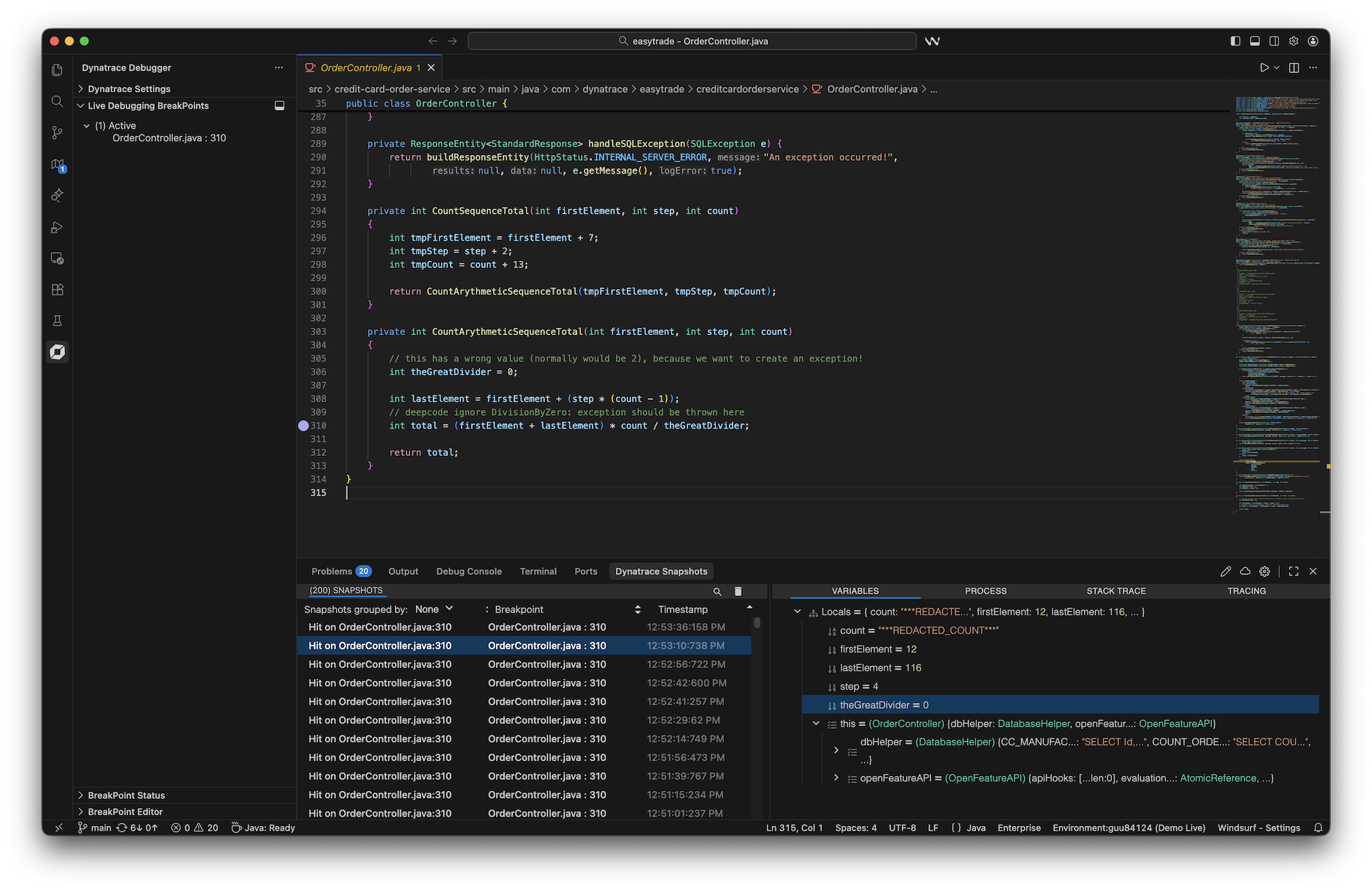Toggle the breakpoint on line 310
This screenshot has width=1372, height=891.
[304, 425]
